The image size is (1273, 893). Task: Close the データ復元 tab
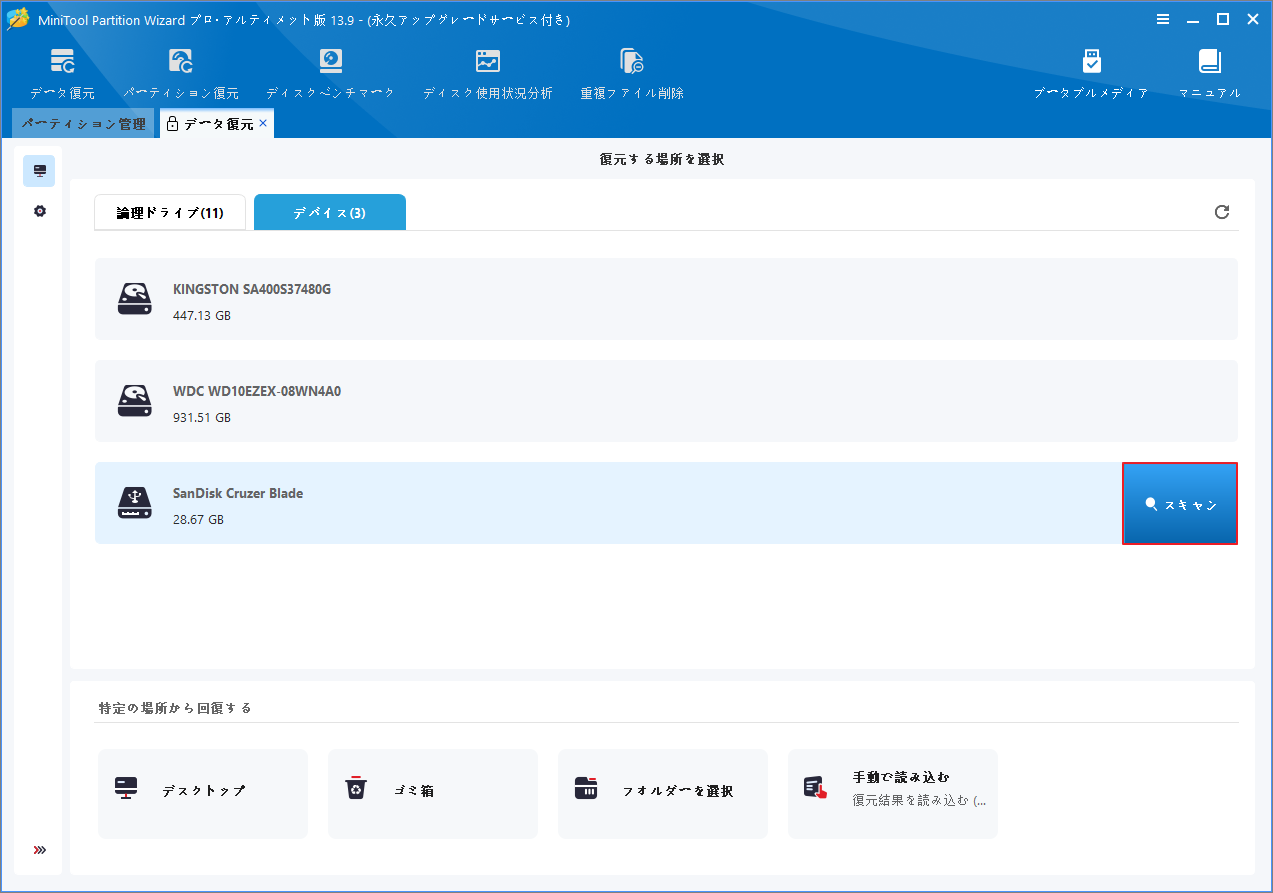pyautogui.click(x=263, y=123)
